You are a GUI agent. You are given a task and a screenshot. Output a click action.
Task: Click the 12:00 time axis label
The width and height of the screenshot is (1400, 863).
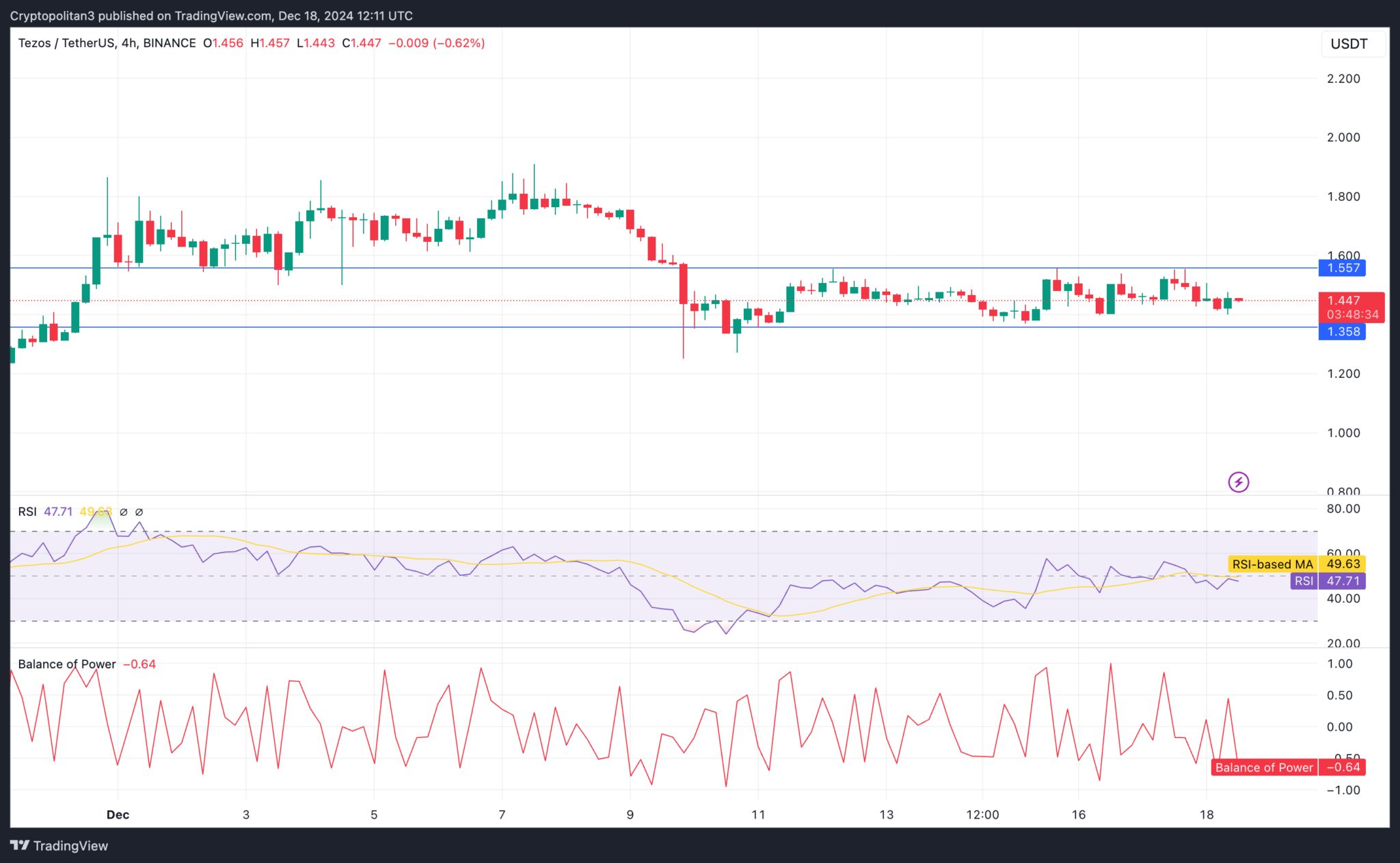(982, 814)
